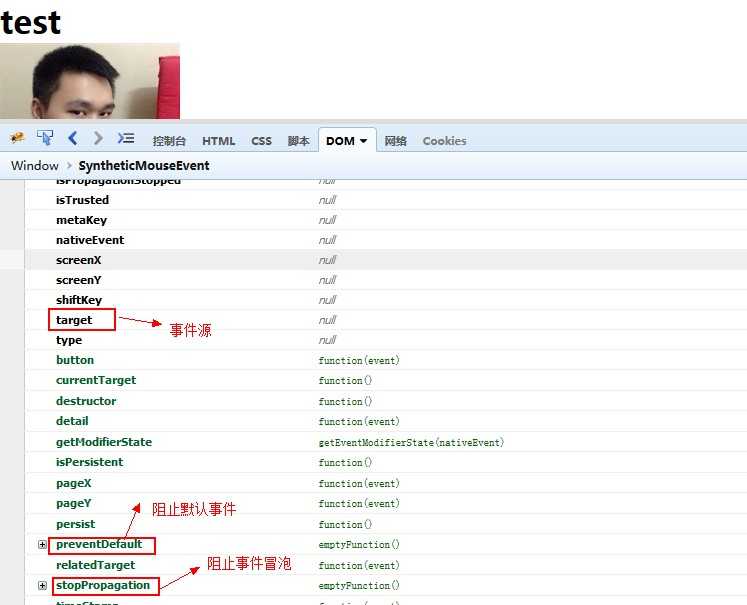Viewport: 747px width, 605px height.
Task: Toggle the command line icon
Action: pos(126,138)
